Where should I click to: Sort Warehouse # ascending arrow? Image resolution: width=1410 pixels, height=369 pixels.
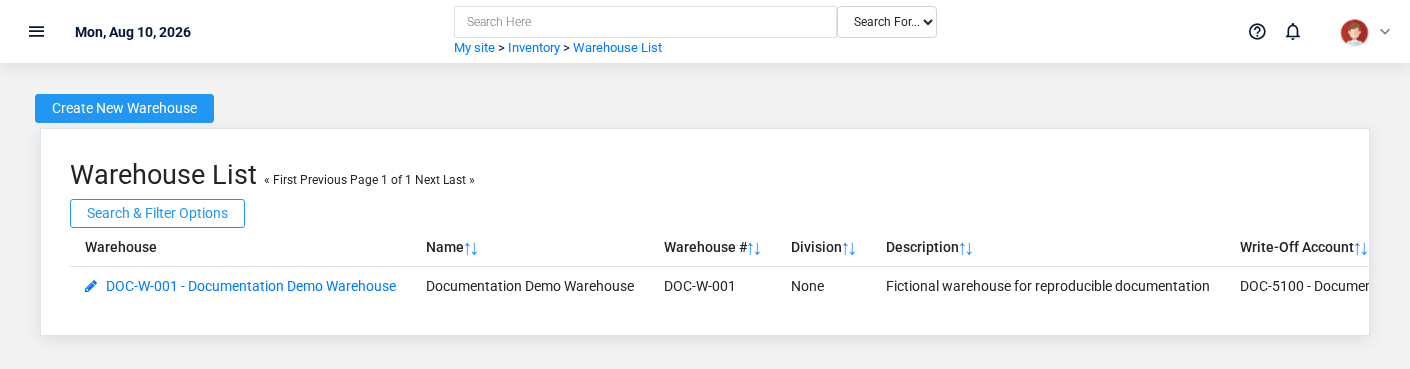click(751, 248)
